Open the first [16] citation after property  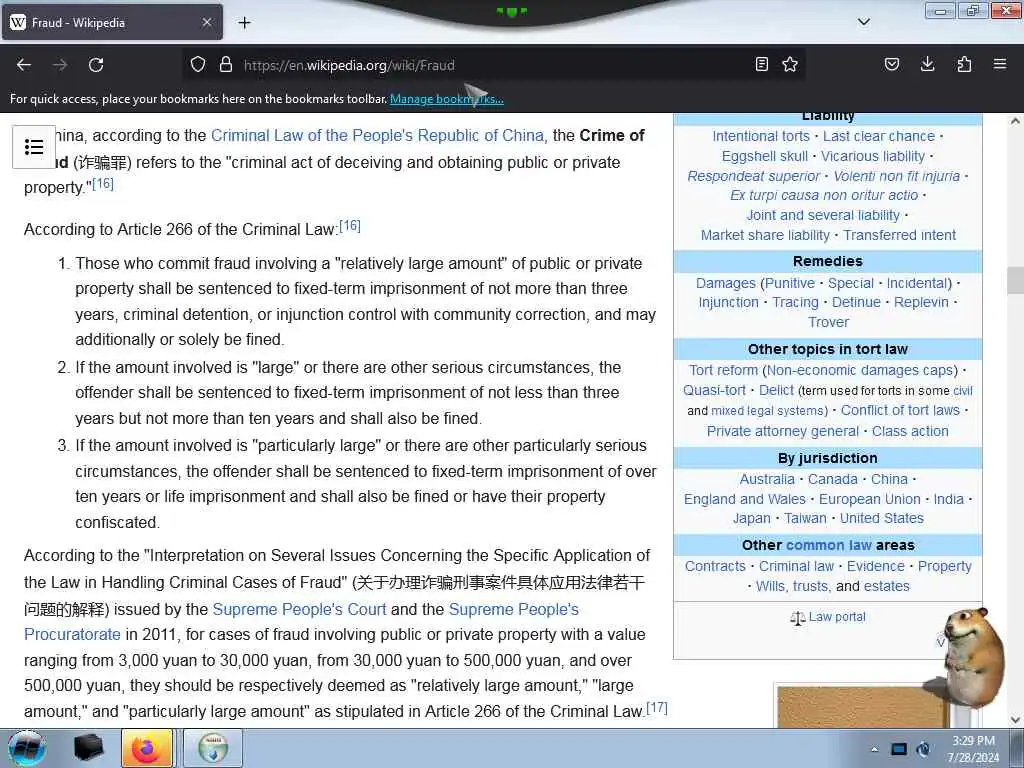(103, 184)
